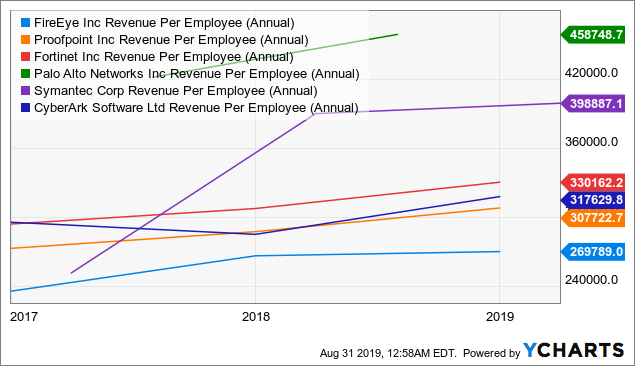Select the Proofpoint Inc Revenue Per Employee label
The image size is (635, 366).
tap(171, 40)
